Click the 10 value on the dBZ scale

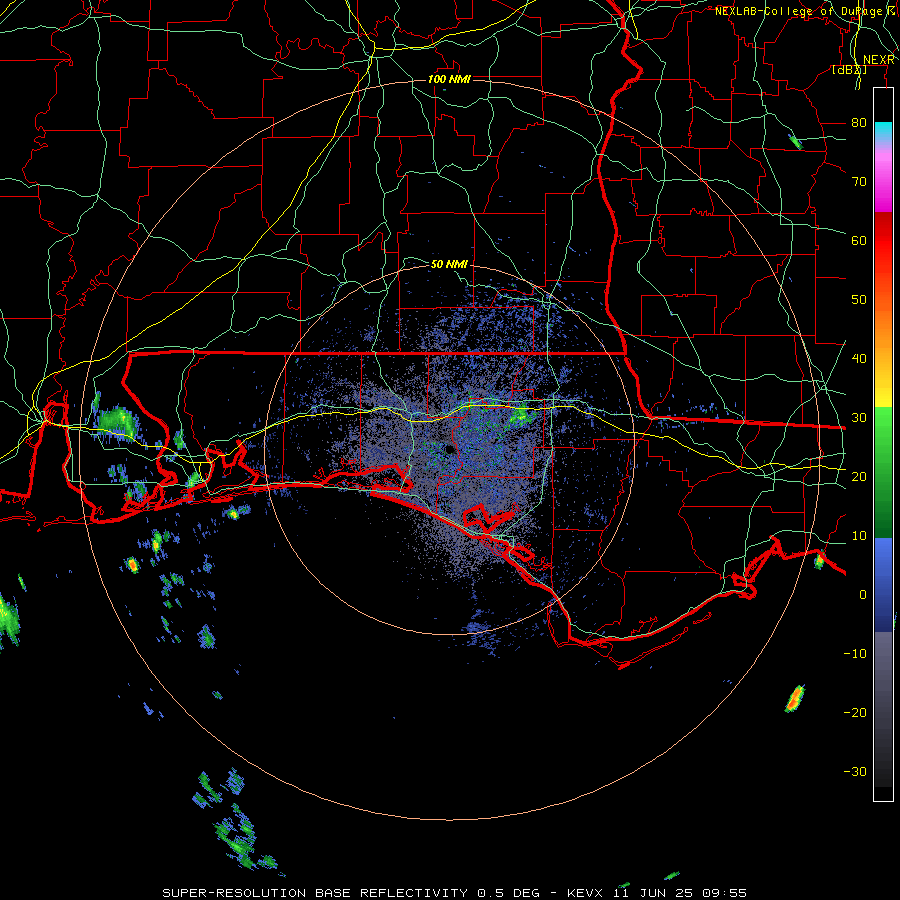(859, 536)
